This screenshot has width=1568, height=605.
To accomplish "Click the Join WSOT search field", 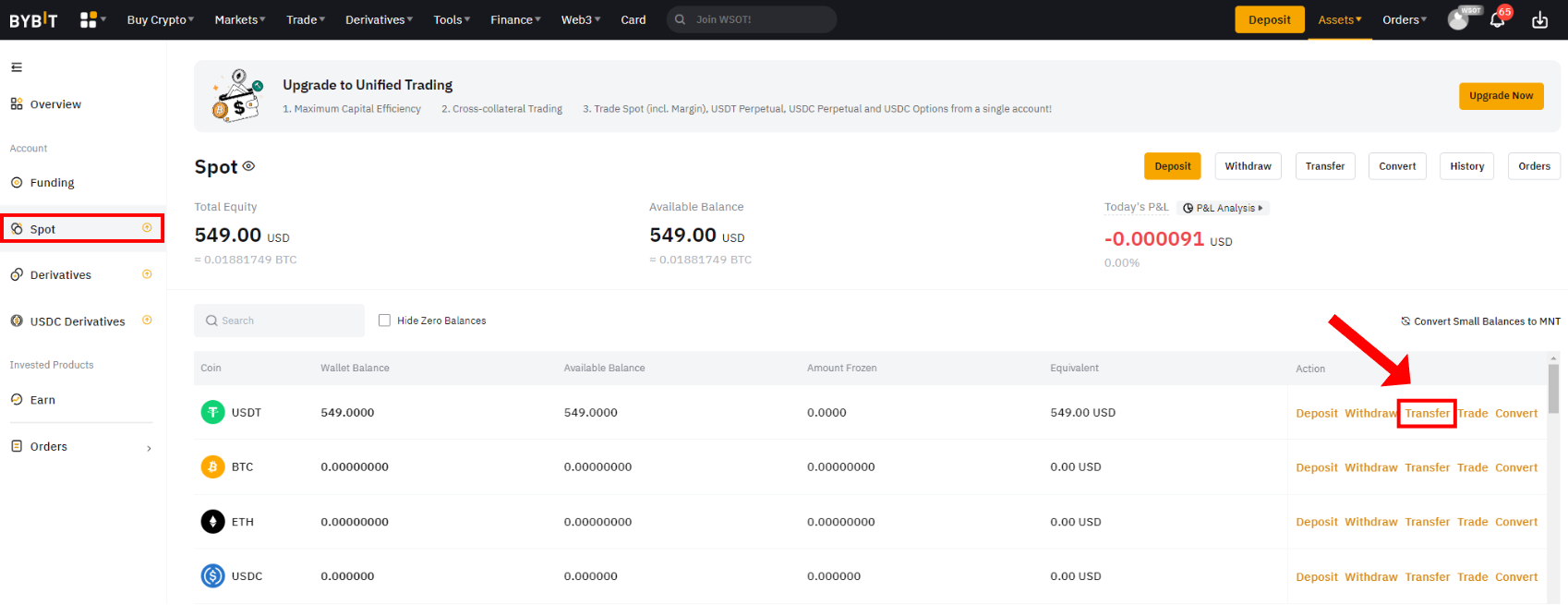I will [x=751, y=19].
